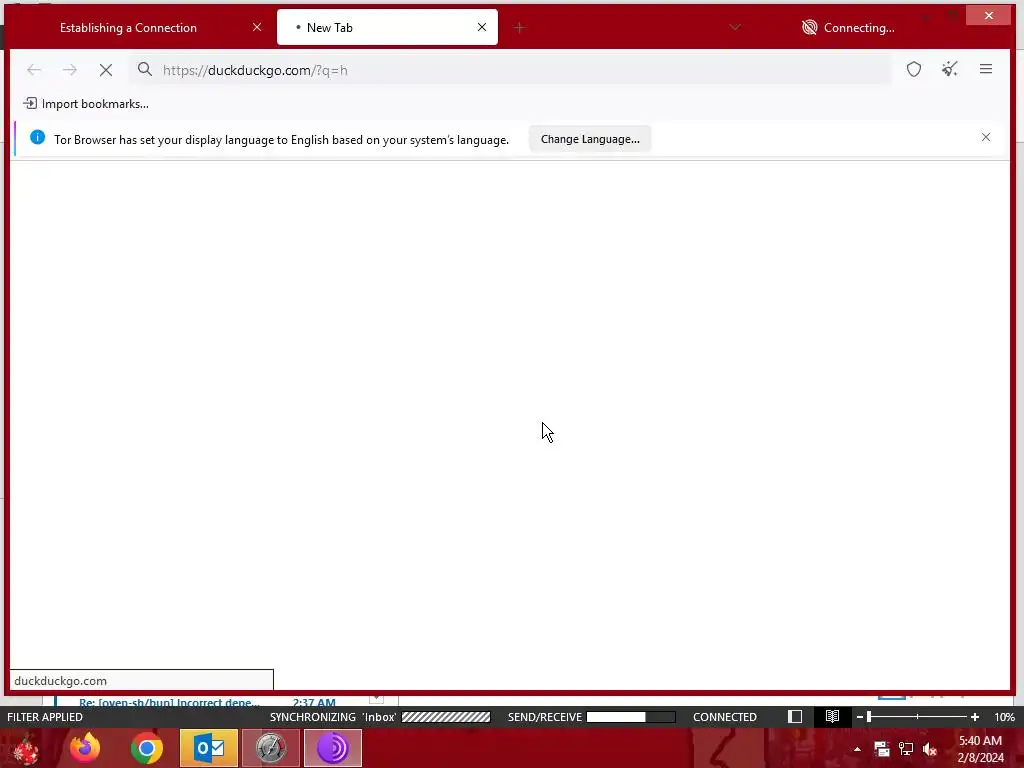The width and height of the screenshot is (1024, 768).
Task: Click the blue info icon in the notification
Action: click(37, 138)
